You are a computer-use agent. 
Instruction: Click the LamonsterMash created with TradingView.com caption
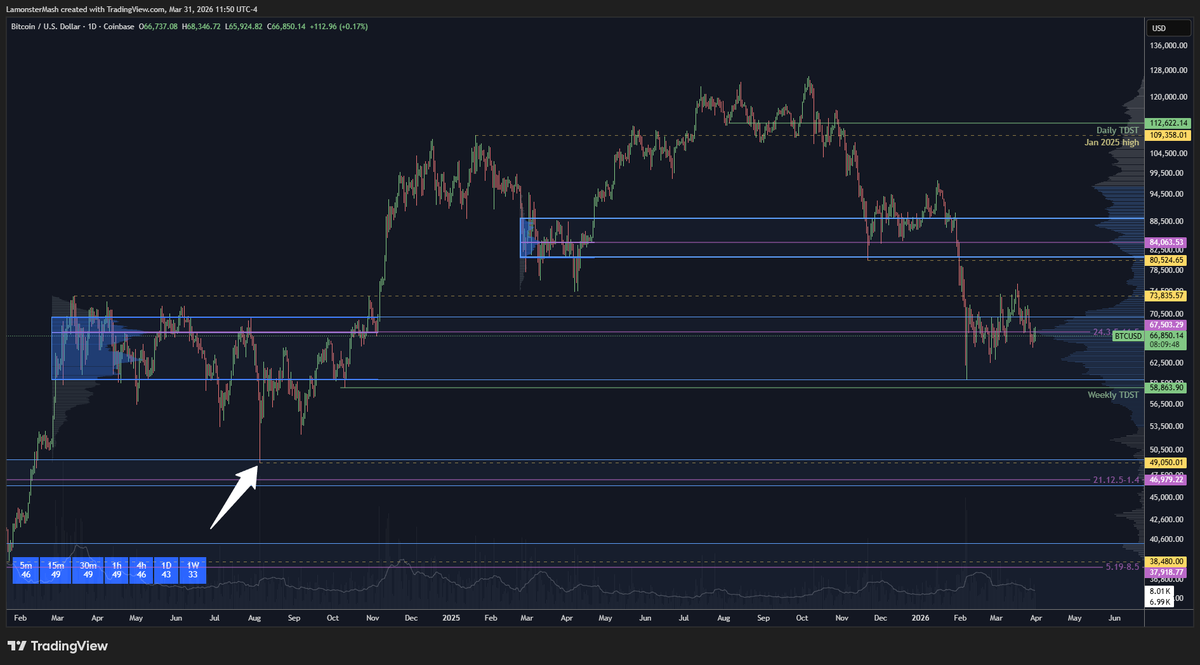pyautogui.click(x=131, y=9)
